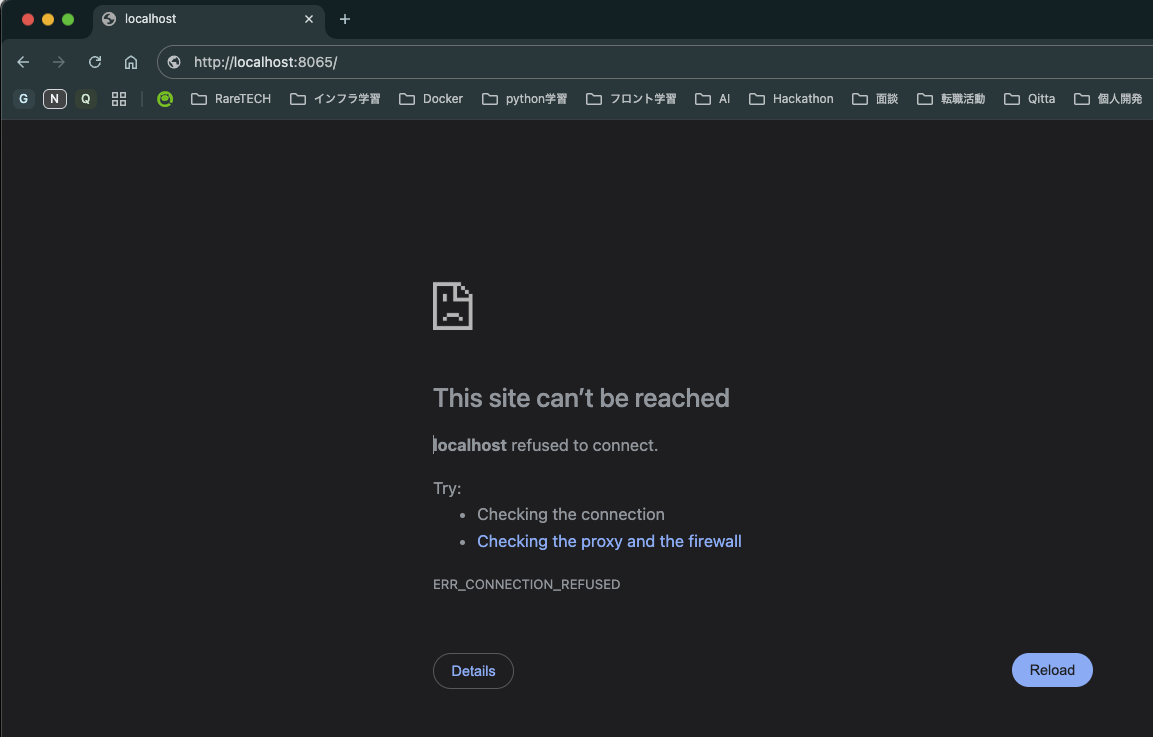Open the G bookmark shortcut
1153x737 pixels.
click(22, 98)
